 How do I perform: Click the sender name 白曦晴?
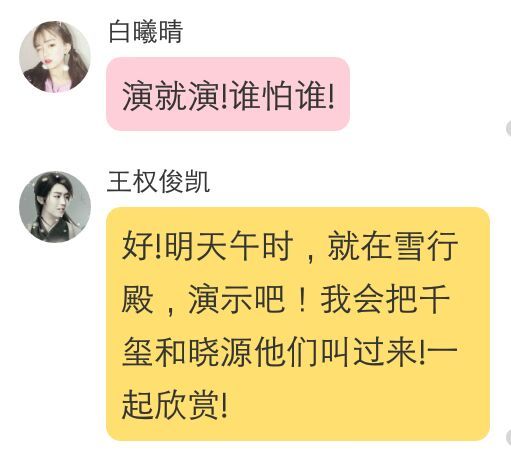[146, 32]
